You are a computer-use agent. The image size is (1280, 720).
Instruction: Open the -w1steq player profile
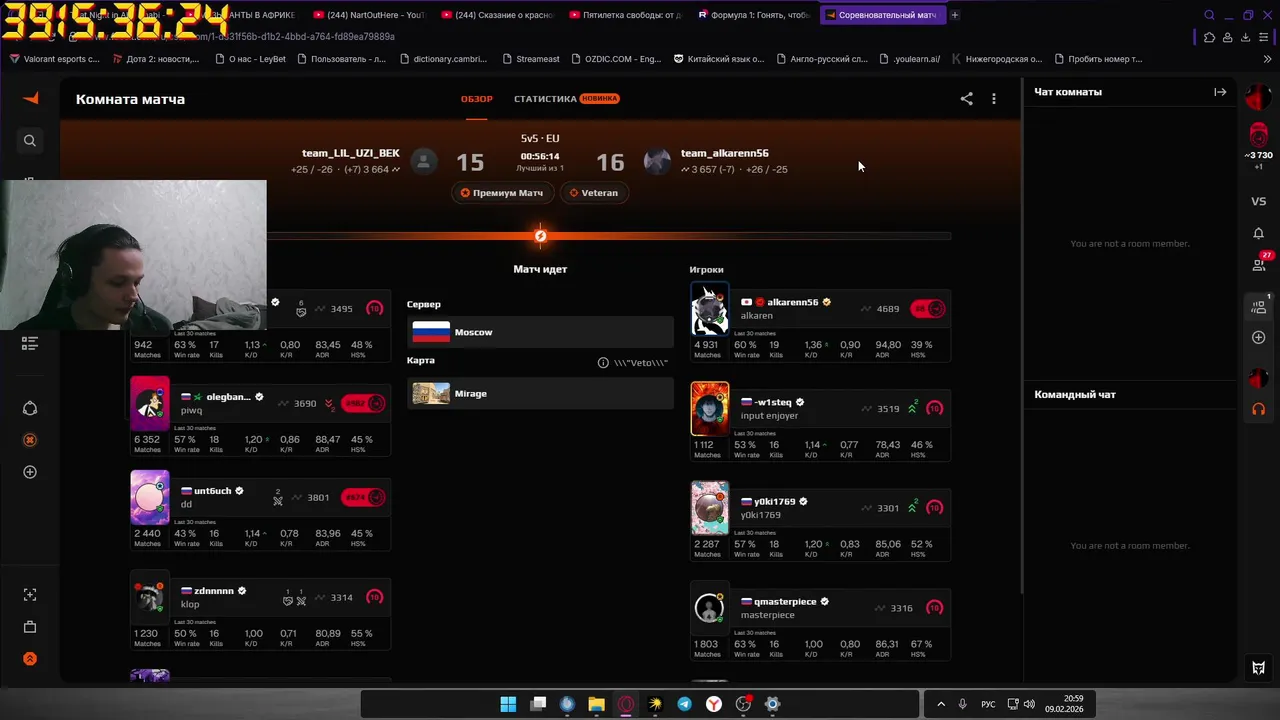(x=773, y=402)
